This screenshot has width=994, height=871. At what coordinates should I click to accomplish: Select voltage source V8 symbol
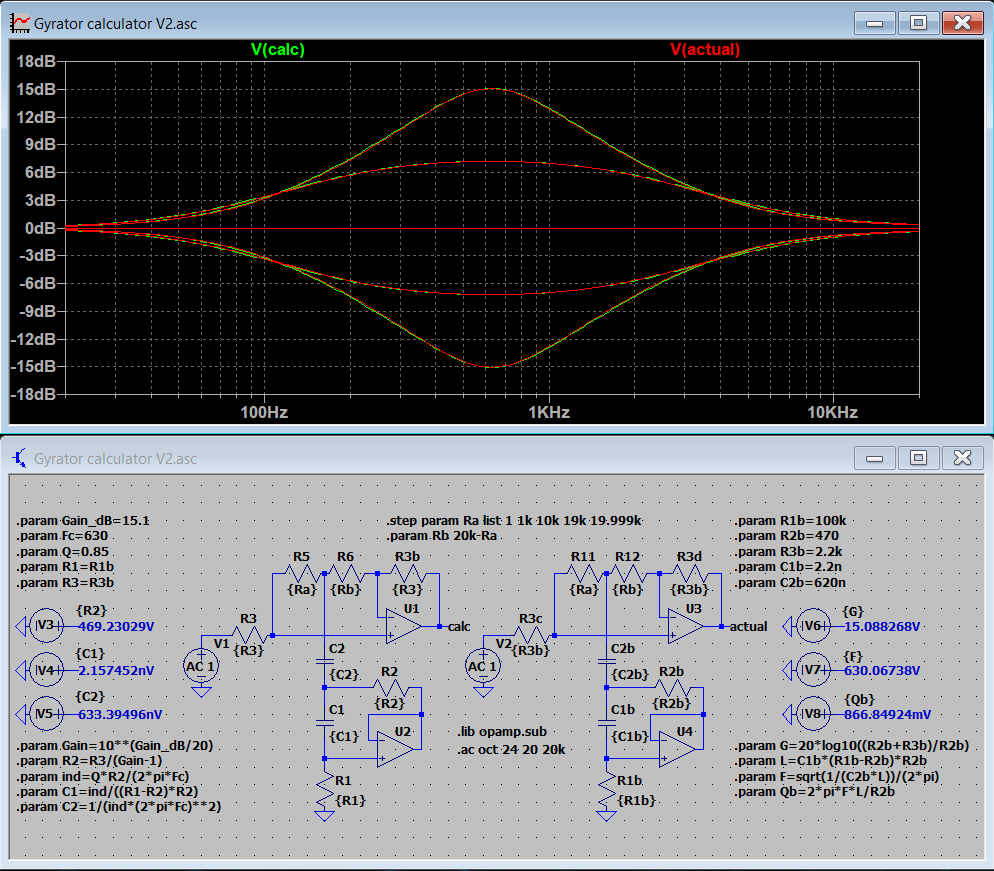pyautogui.click(x=813, y=714)
